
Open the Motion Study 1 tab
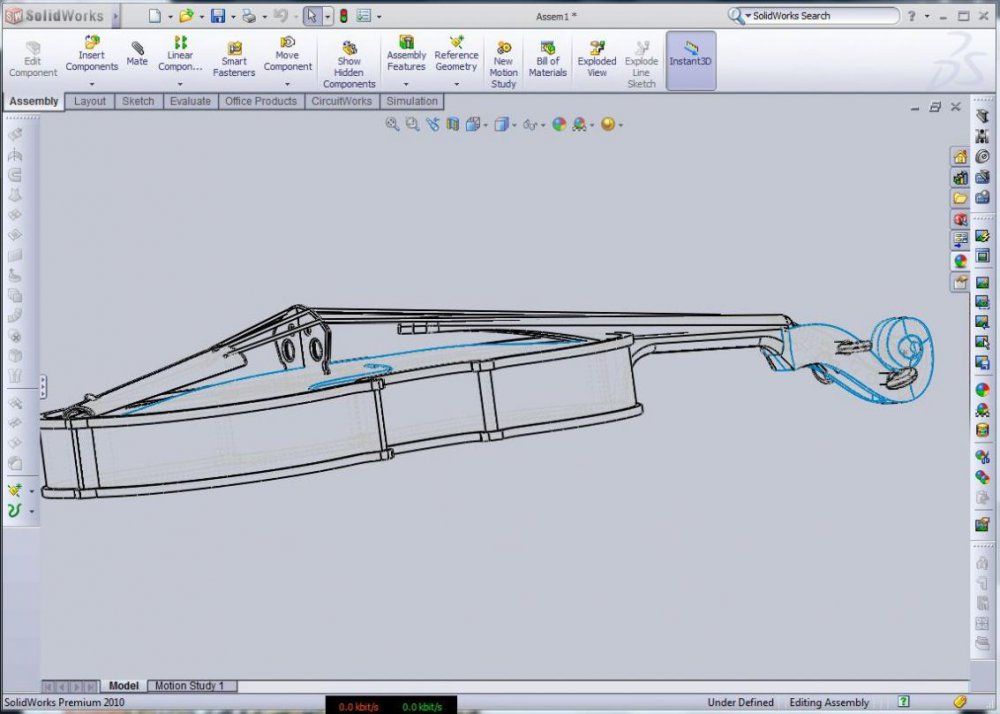tap(190, 686)
